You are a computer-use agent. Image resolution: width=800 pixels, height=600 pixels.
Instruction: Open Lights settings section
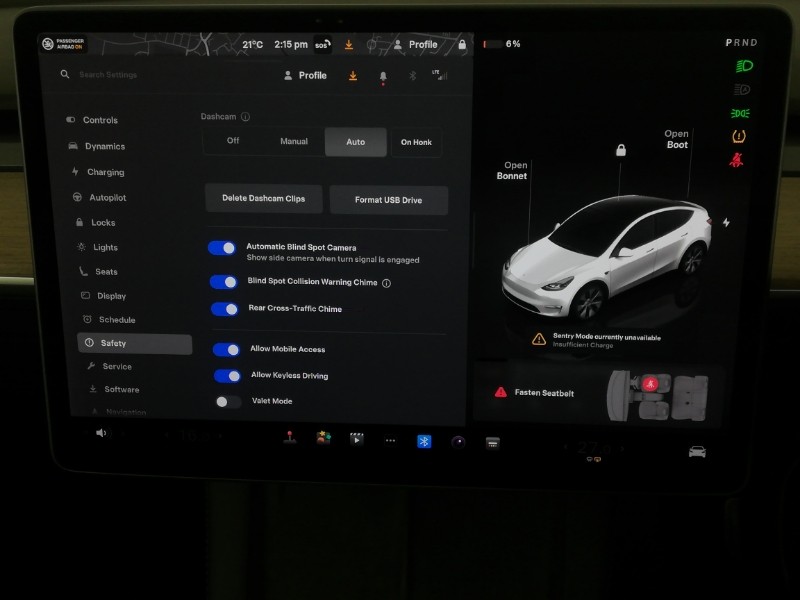point(97,247)
